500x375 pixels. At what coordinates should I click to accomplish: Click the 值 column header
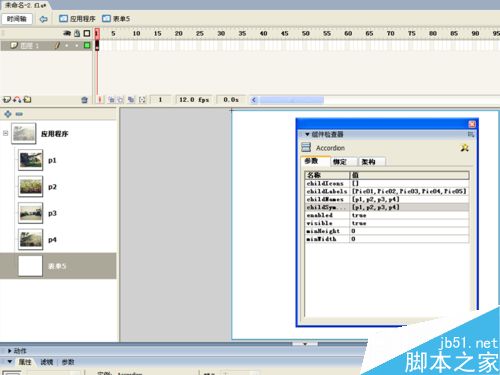pos(410,175)
